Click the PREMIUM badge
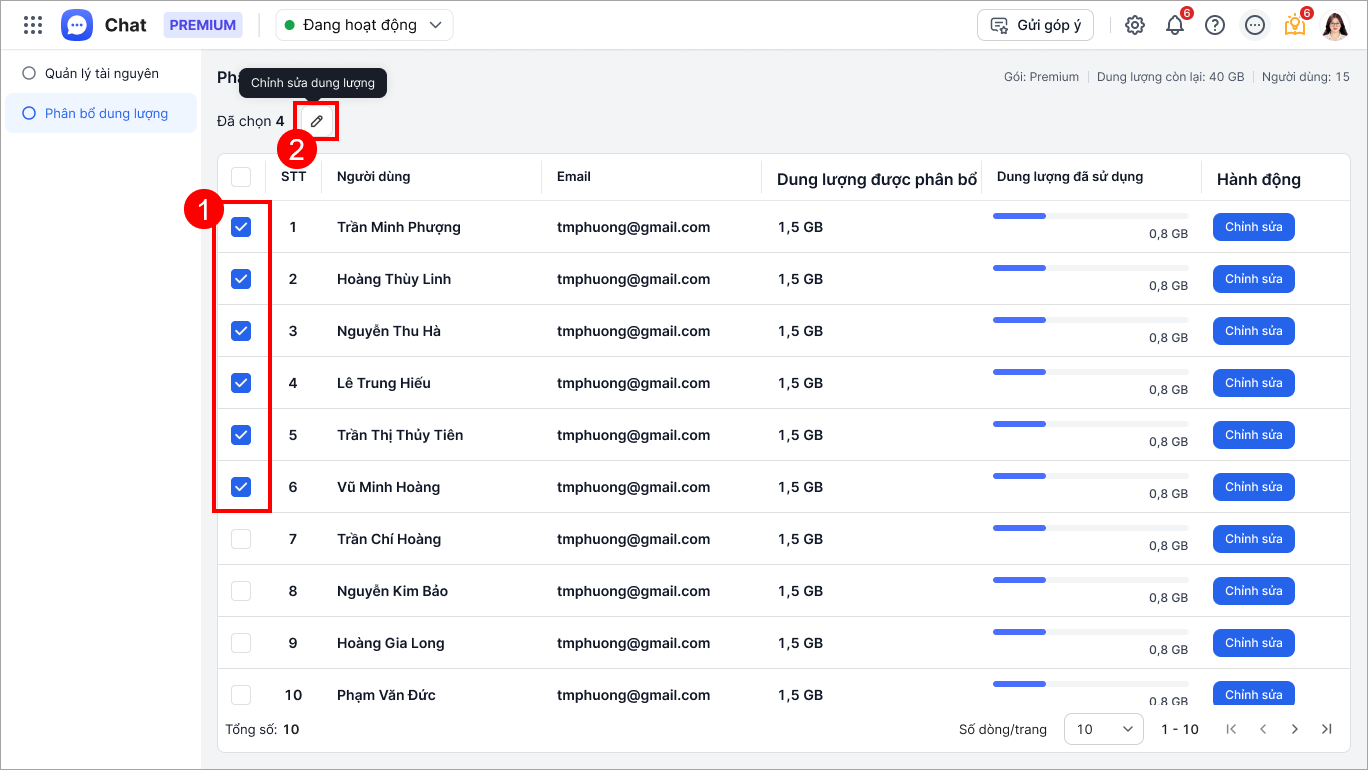This screenshot has width=1368, height=770. click(x=203, y=25)
